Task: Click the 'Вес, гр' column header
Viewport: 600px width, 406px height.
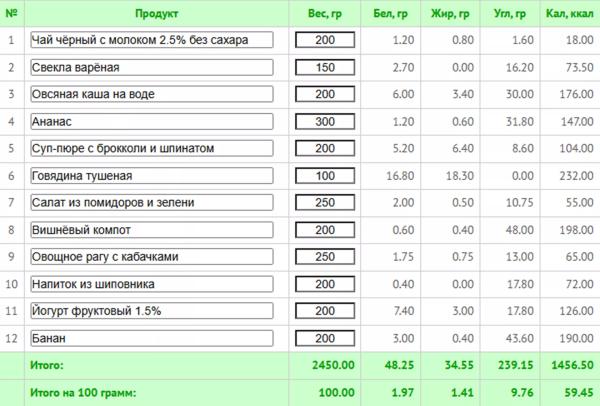Action: point(325,14)
